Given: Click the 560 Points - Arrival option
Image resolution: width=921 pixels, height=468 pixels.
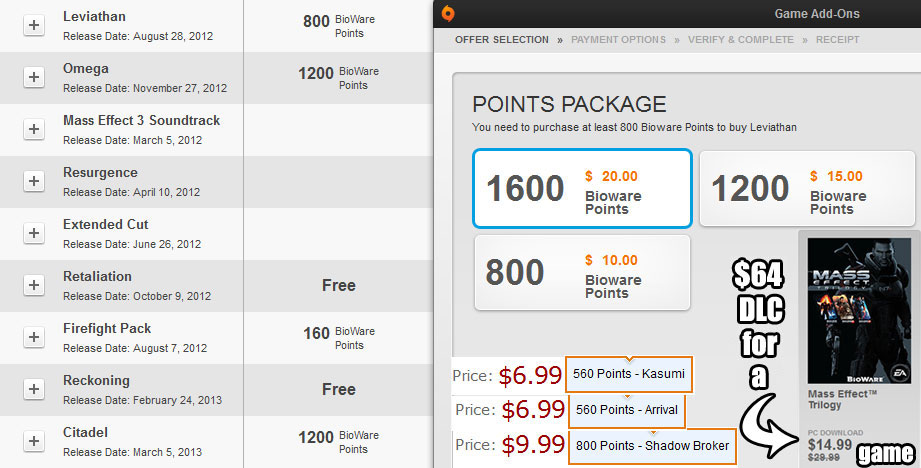Looking at the screenshot, I should click(x=627, y=409).
